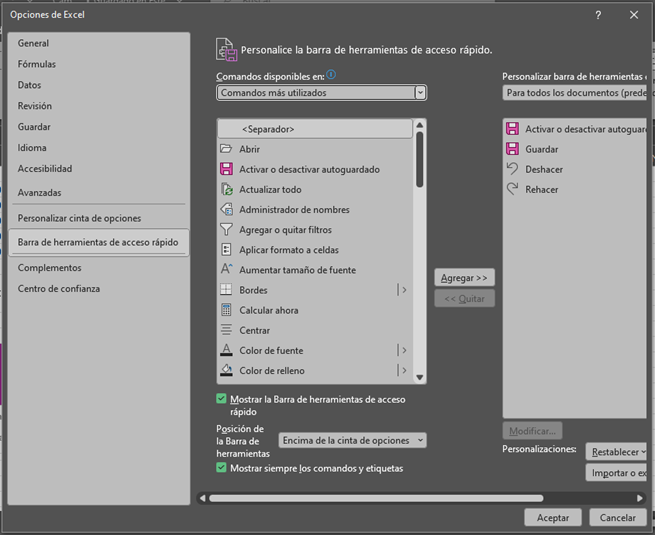Click the Modificar... button
This screenshot has width=655, height=535.
(x=532, y=431)
